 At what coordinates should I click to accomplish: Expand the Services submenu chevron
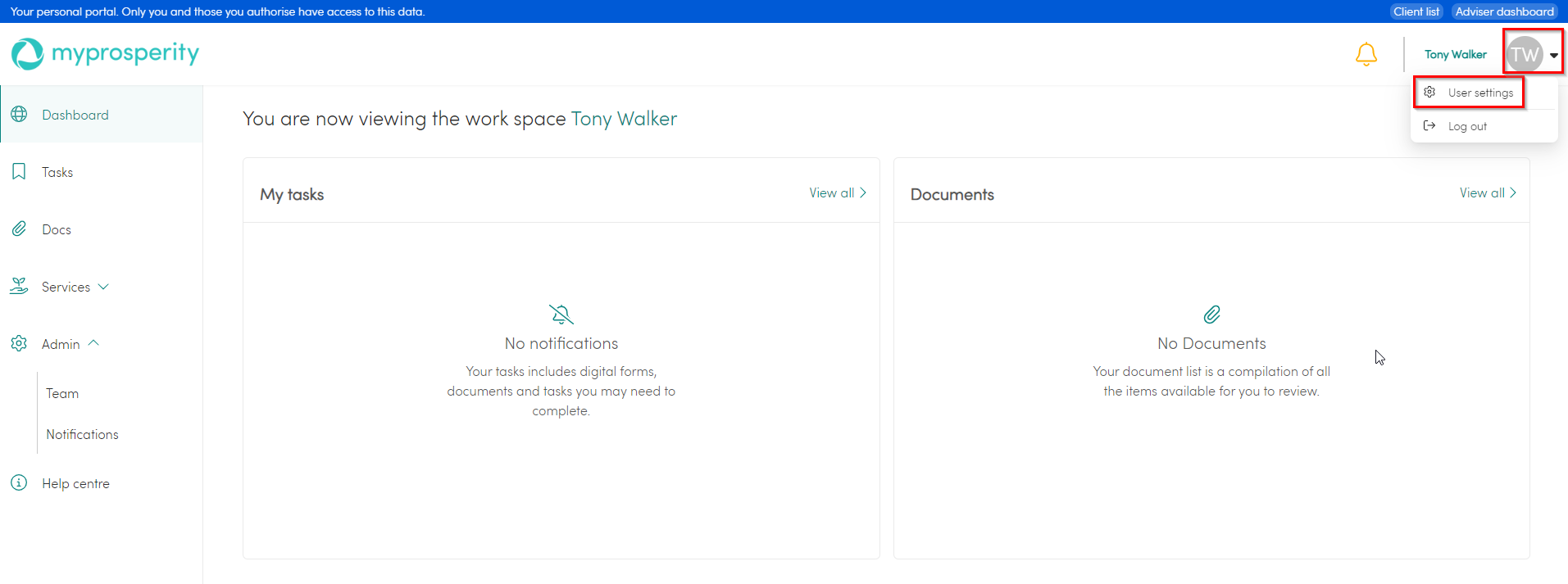tap(103, 287)
